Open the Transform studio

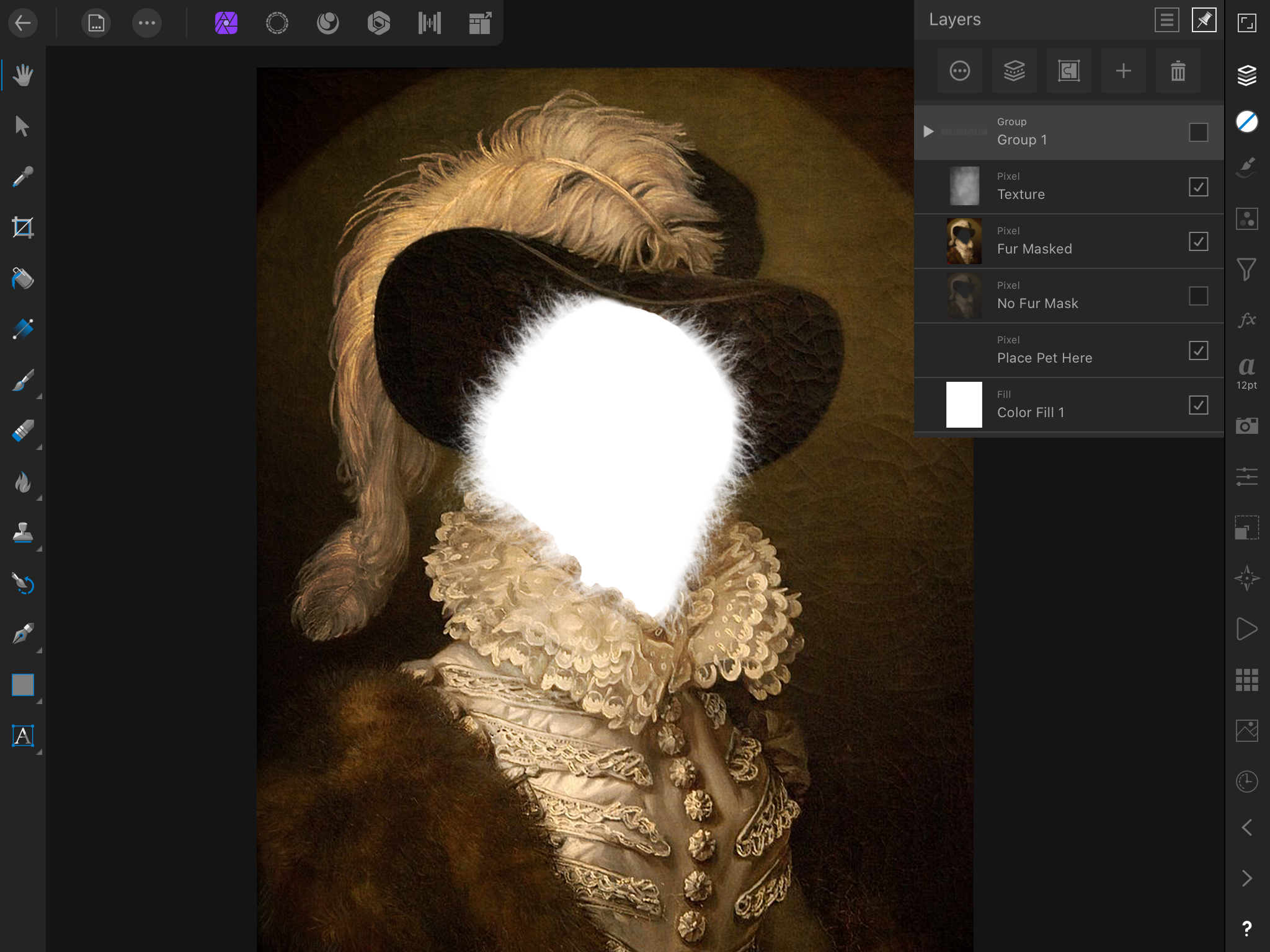pos(1247,527)
